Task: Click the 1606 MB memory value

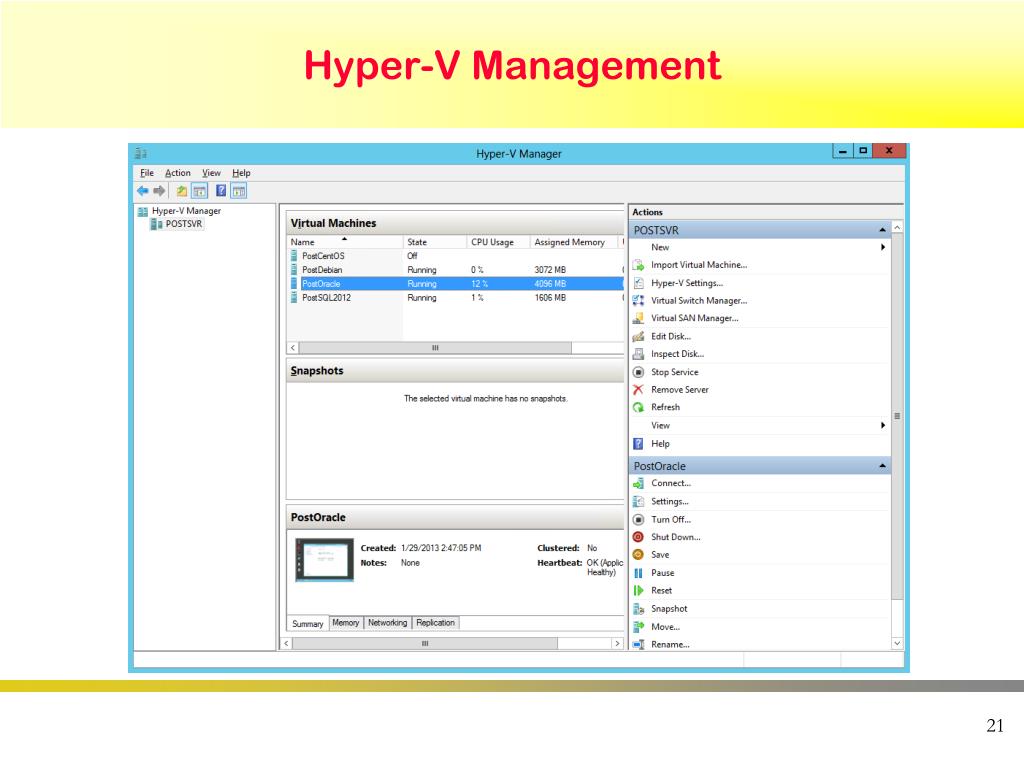Action: (x=550, y=298)
